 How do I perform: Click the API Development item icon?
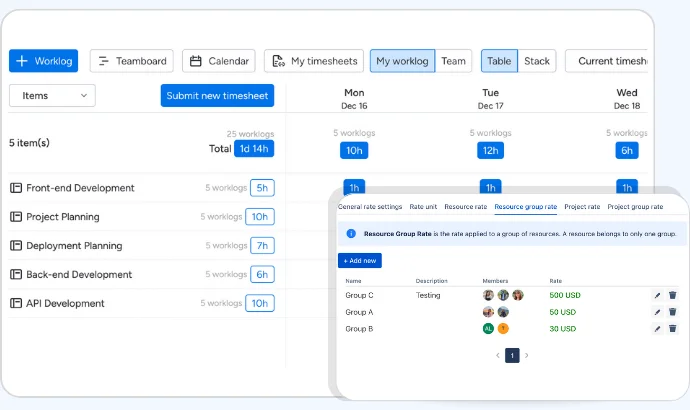point(16,304)
